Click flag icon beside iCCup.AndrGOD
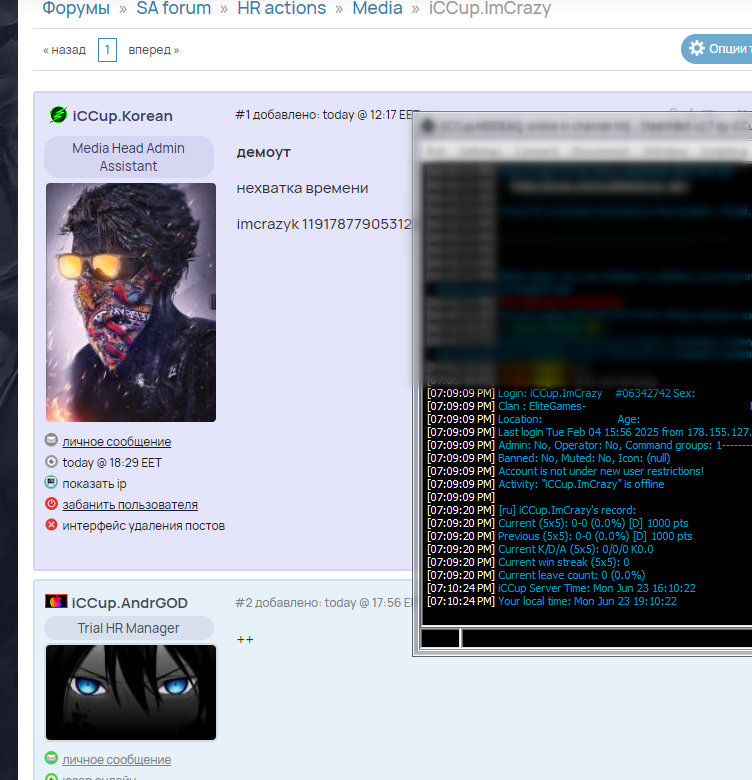Screen dimensions: 752x780 coord(56,601)
